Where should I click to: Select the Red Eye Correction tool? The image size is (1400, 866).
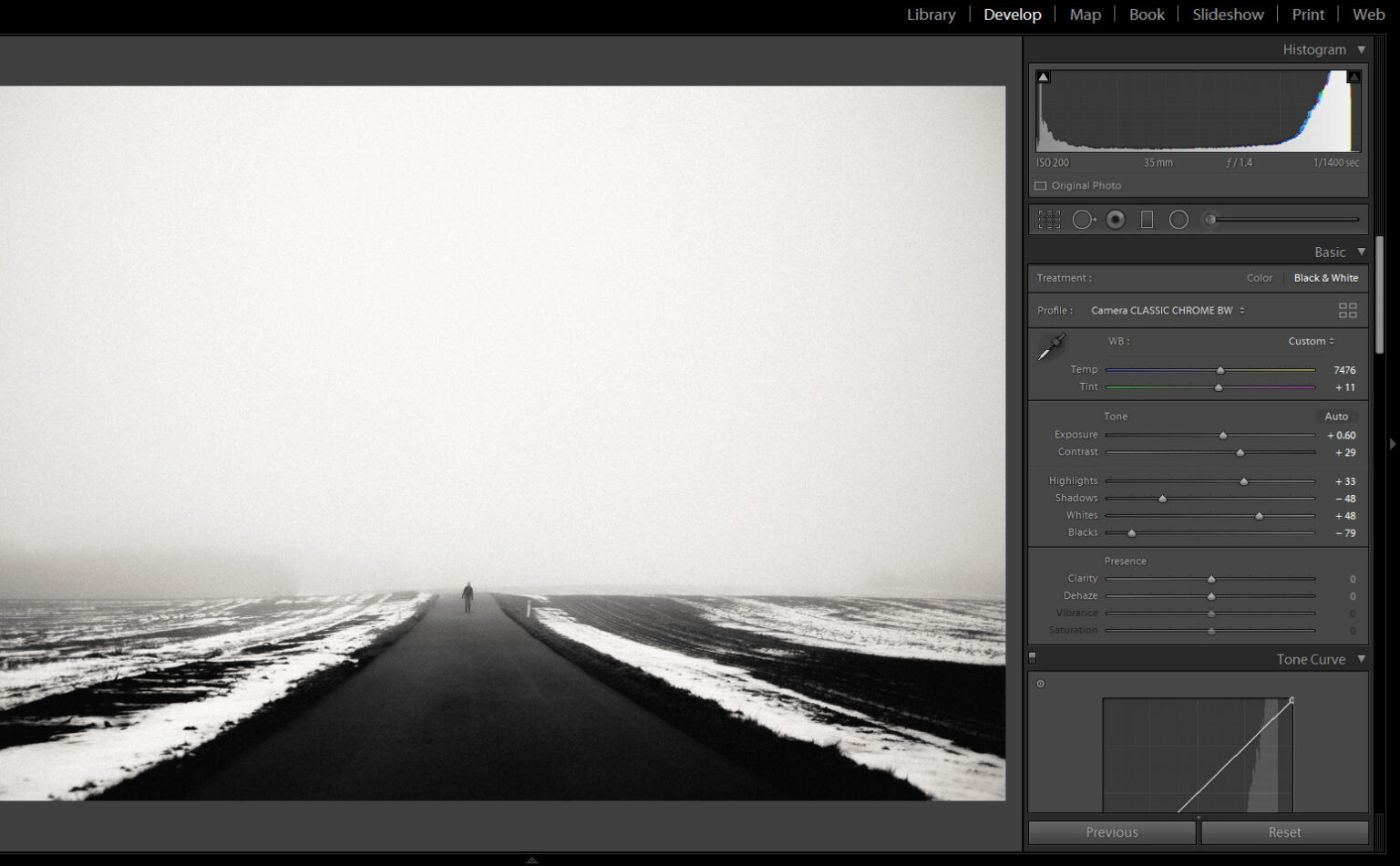tap(1116, 219)
